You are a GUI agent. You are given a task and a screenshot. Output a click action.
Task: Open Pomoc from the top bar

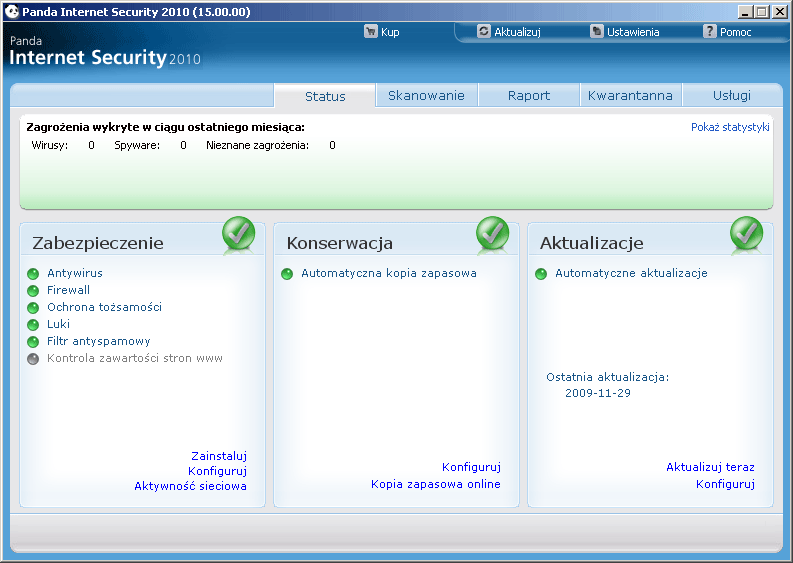735,32
